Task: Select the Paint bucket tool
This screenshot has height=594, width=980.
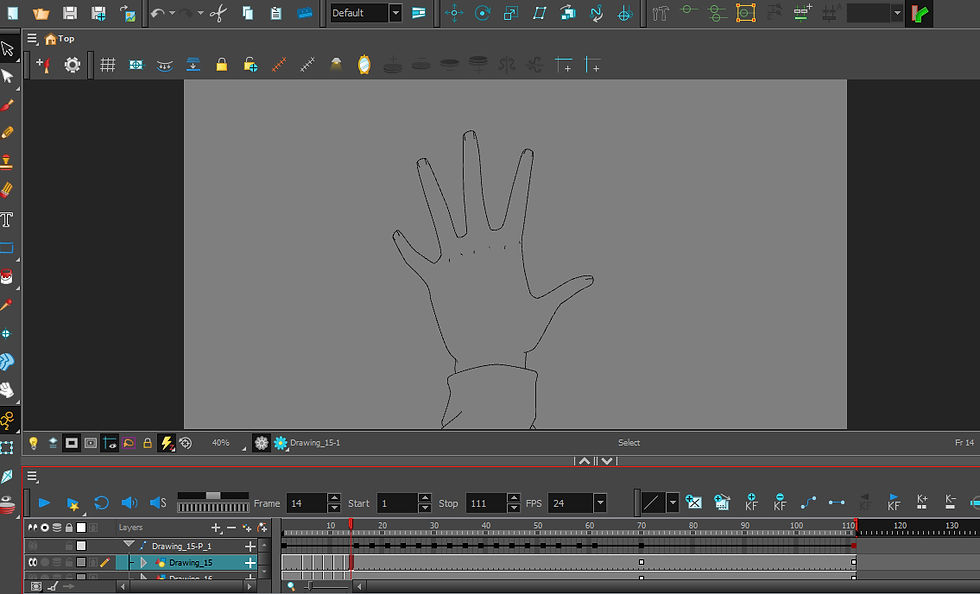Action: pos(7,276)
